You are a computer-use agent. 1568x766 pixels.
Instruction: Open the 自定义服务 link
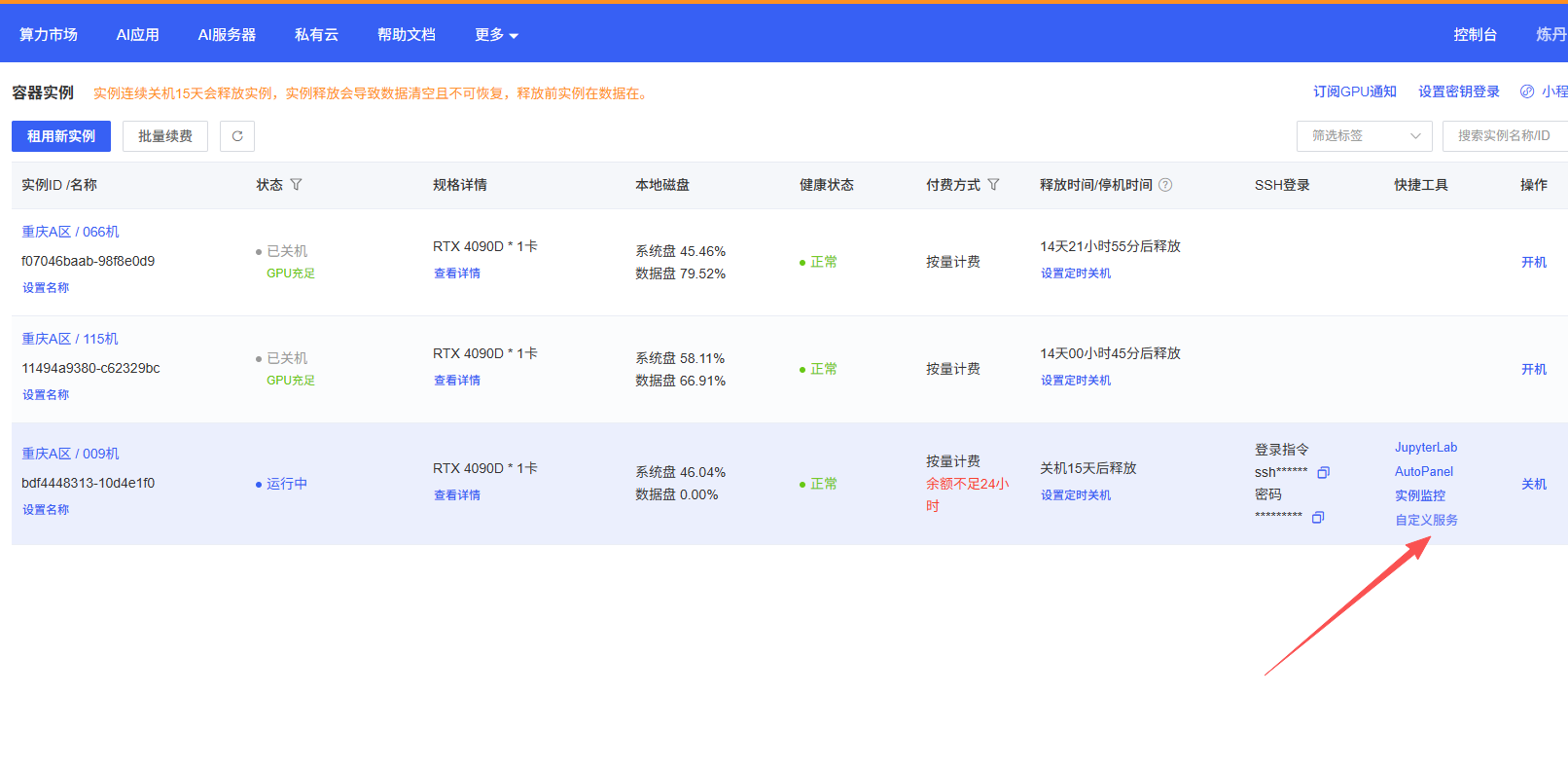coord(1426,520)
